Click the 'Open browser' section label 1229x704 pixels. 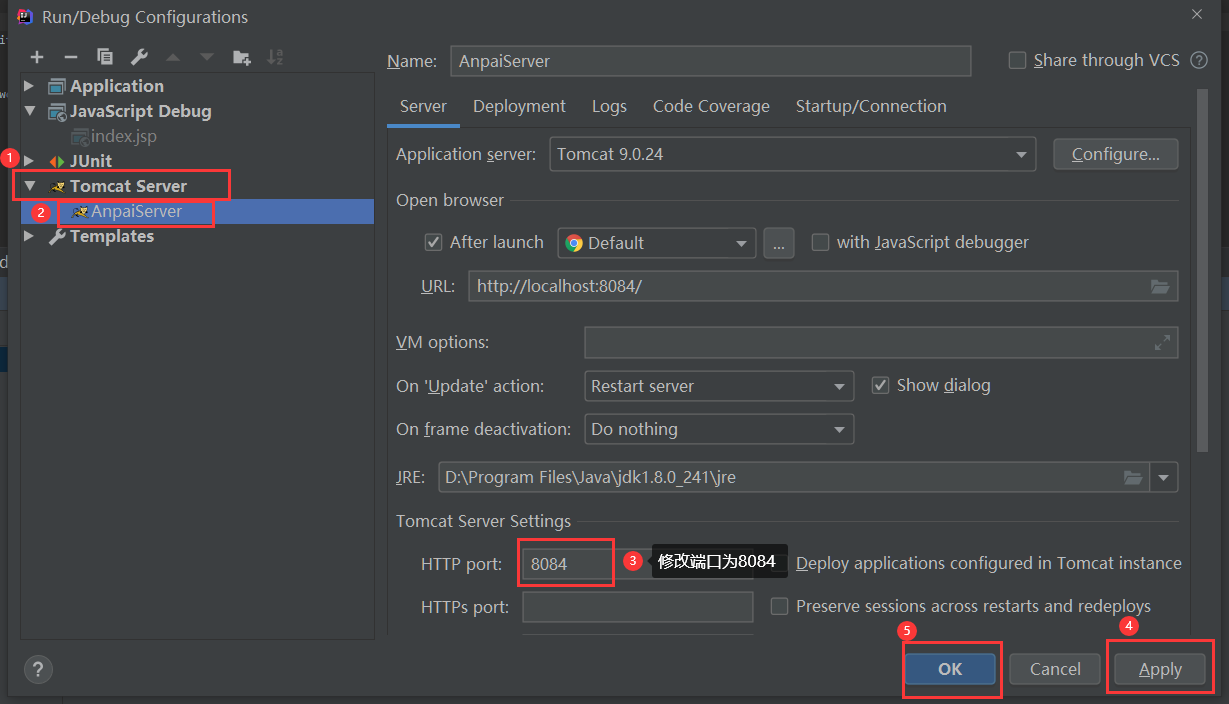coord(450,200)
